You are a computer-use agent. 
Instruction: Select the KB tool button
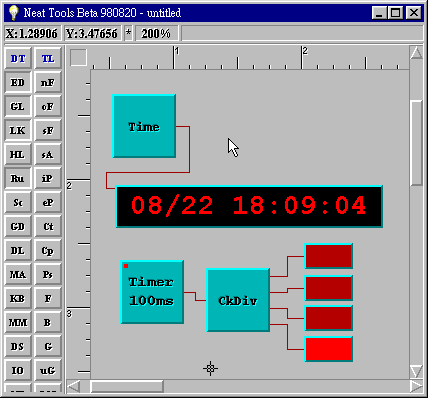[18, 298]
